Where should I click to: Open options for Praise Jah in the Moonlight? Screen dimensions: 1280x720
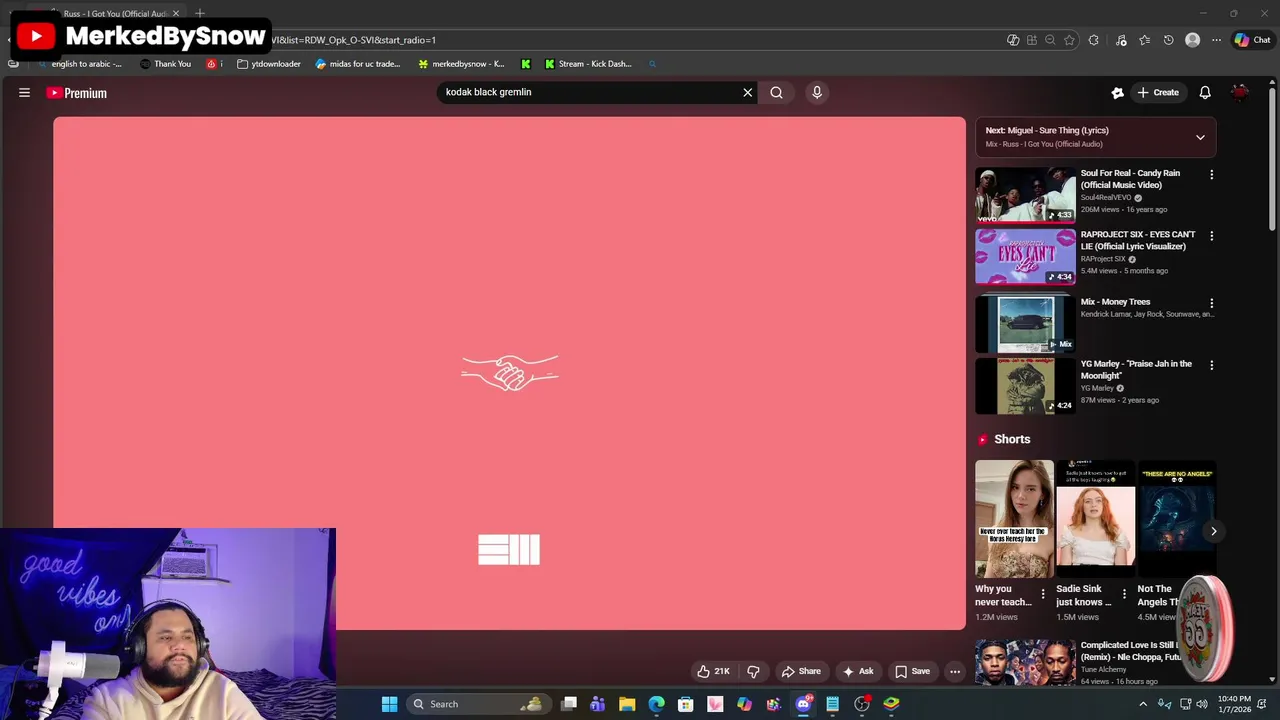pos(1211,365)
